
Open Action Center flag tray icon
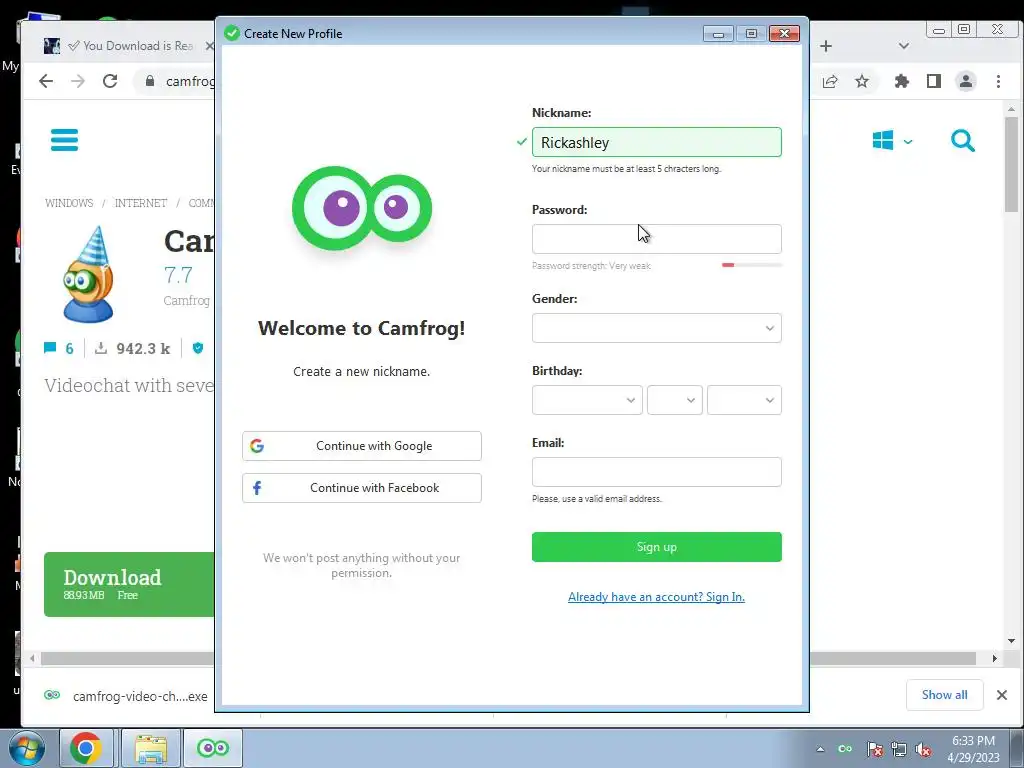(874, 749)
